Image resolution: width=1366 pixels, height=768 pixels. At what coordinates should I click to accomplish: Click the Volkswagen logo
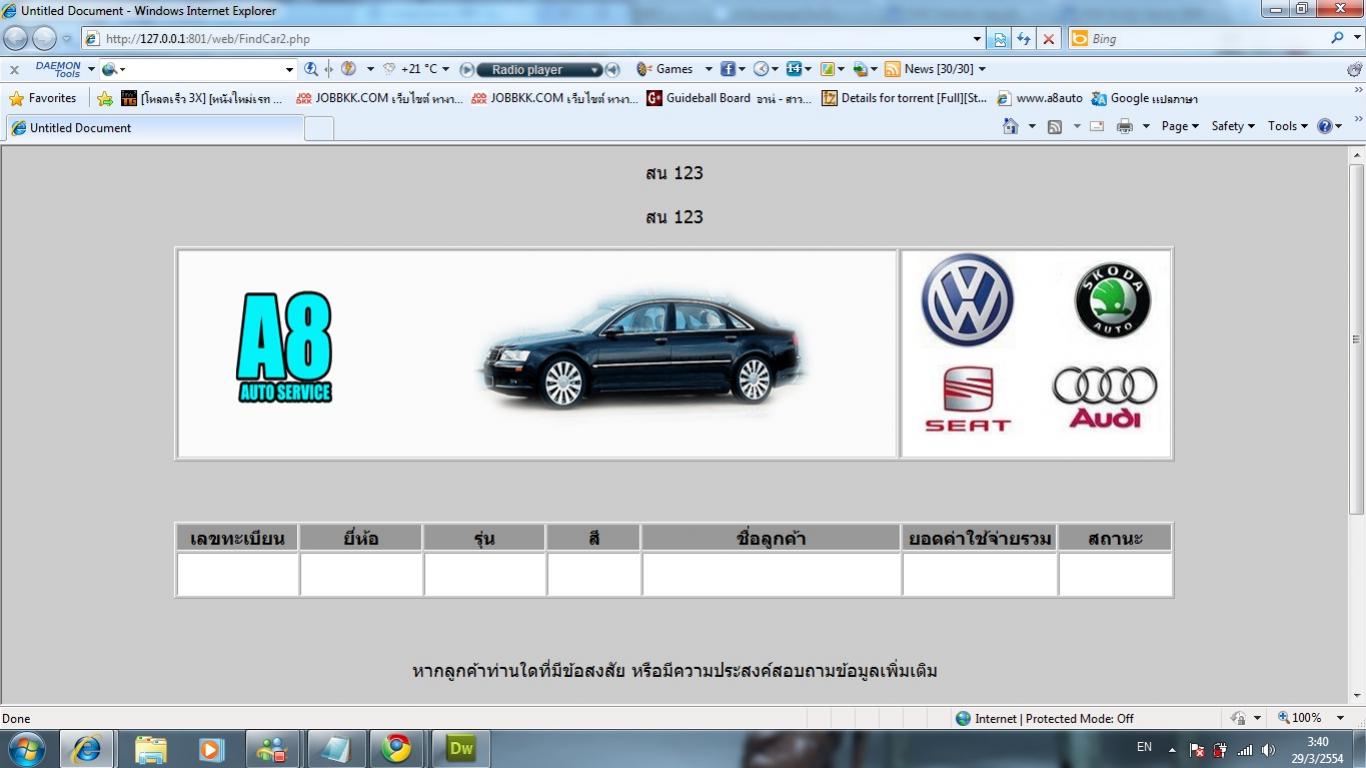[967, 300]
